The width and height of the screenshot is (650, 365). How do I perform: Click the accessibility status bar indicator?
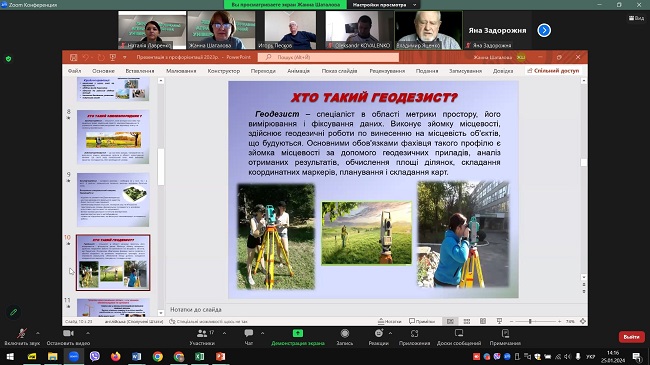coord(209,321)
